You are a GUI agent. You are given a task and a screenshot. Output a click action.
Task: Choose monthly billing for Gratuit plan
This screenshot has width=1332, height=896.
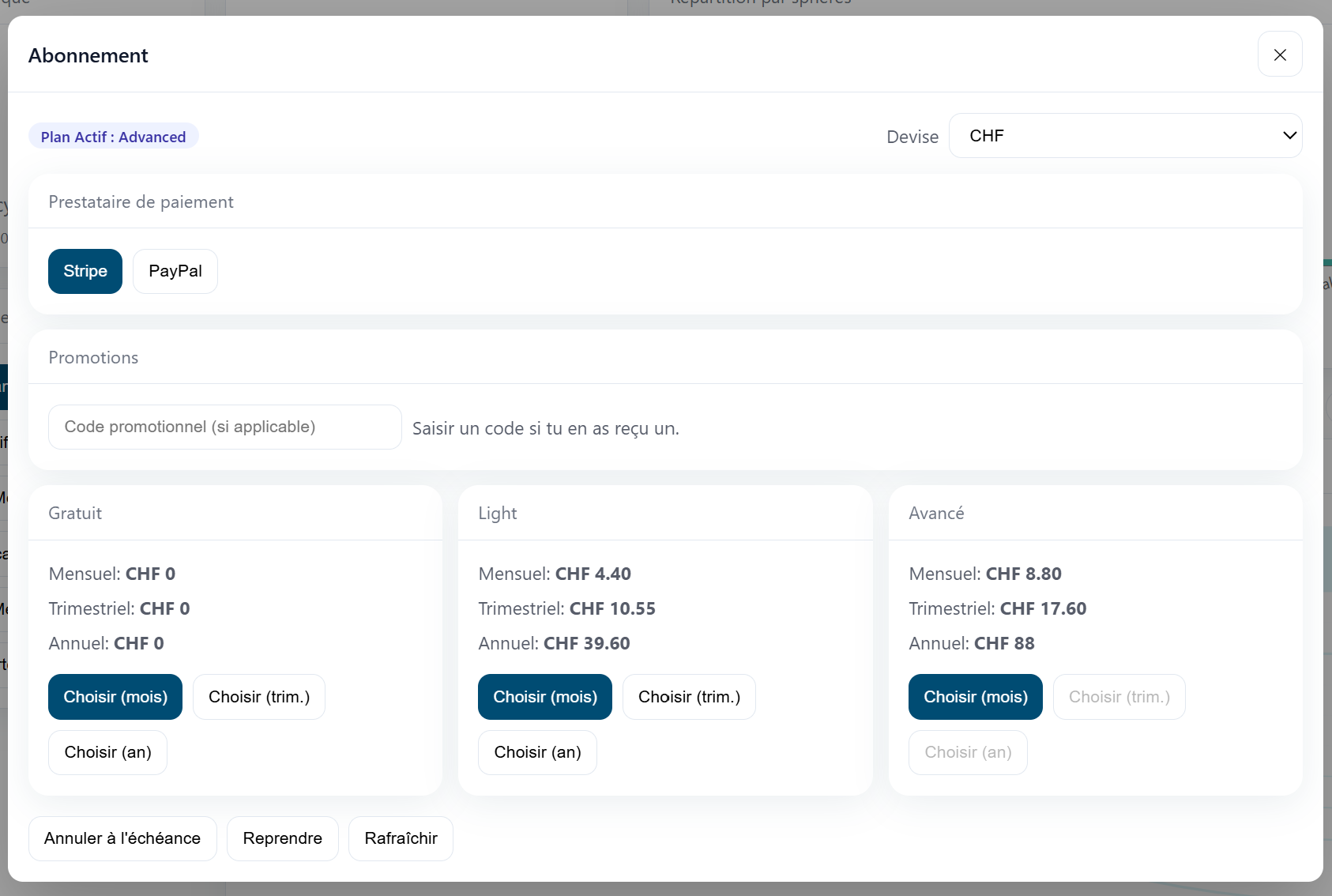click(x=115, y=697)
